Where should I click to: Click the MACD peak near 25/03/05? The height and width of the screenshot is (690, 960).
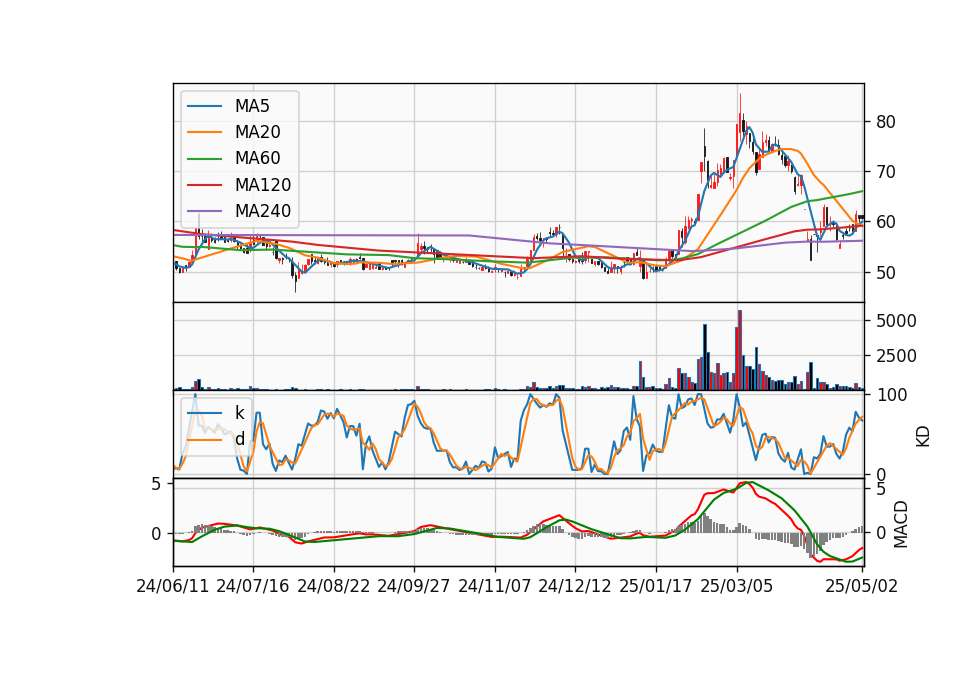tap(748, 483)
